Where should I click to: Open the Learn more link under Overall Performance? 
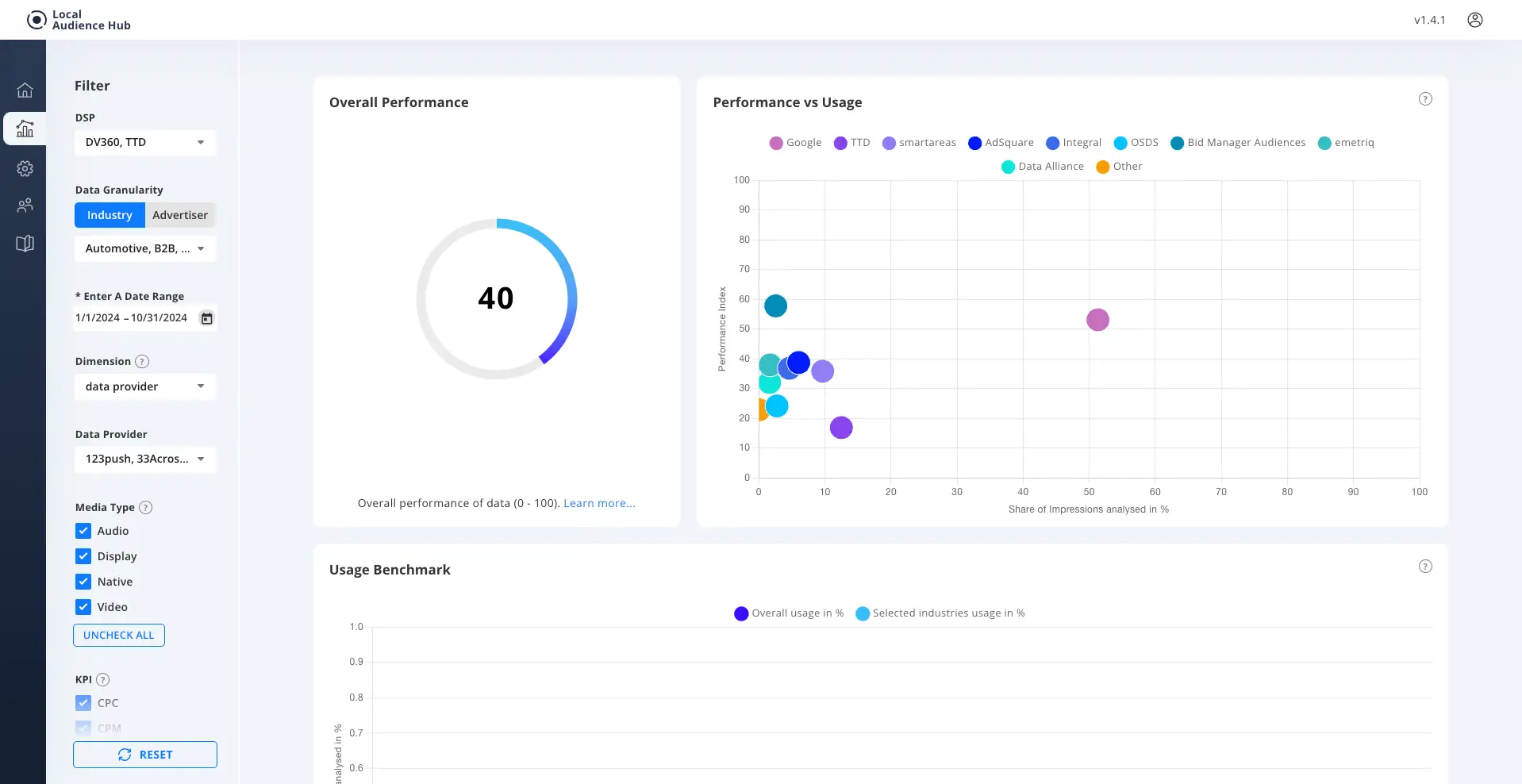coord(598,503)
